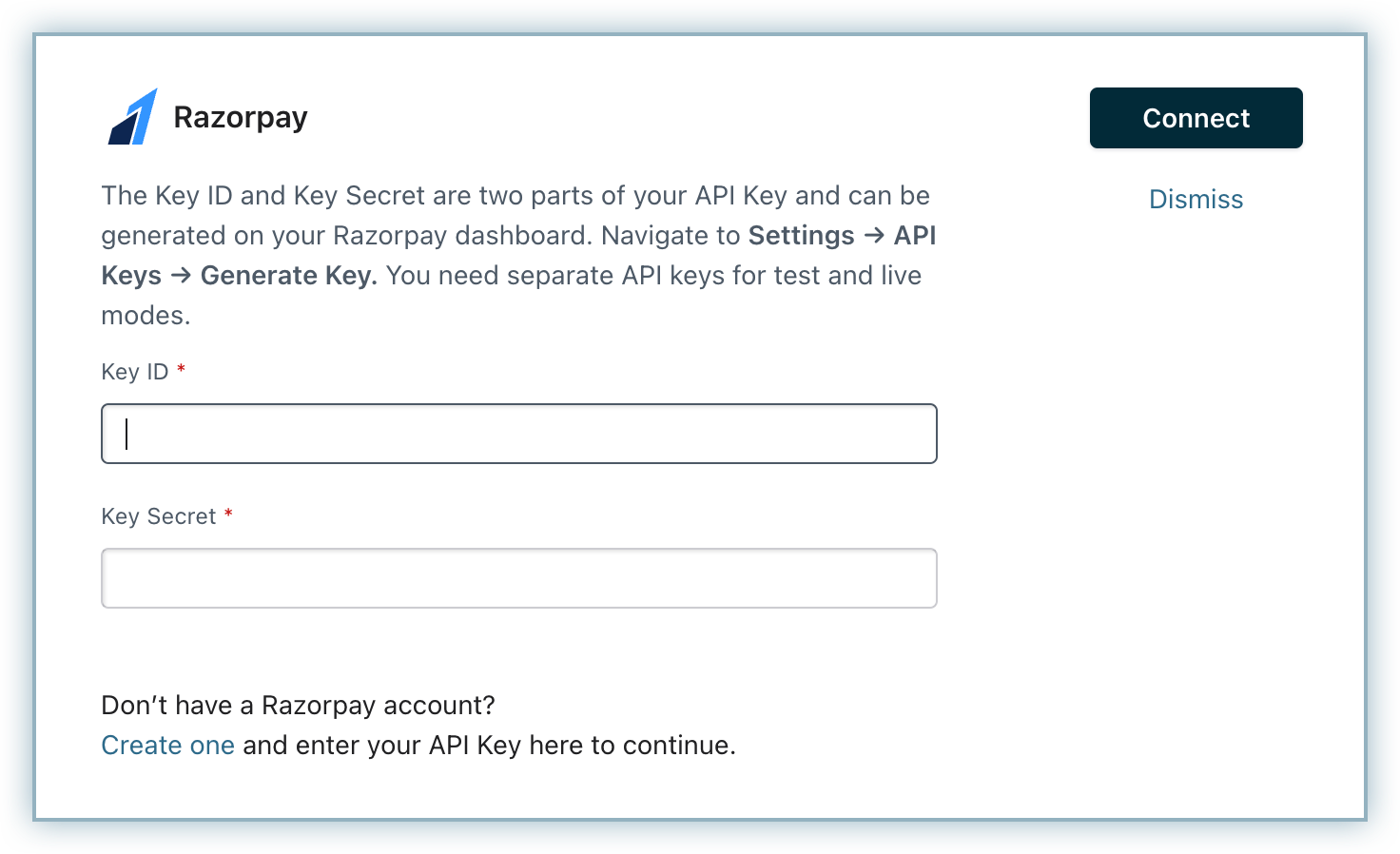
Task: Dismiss the Razorpay connection dialog
Action: [x=1196, y=199]
